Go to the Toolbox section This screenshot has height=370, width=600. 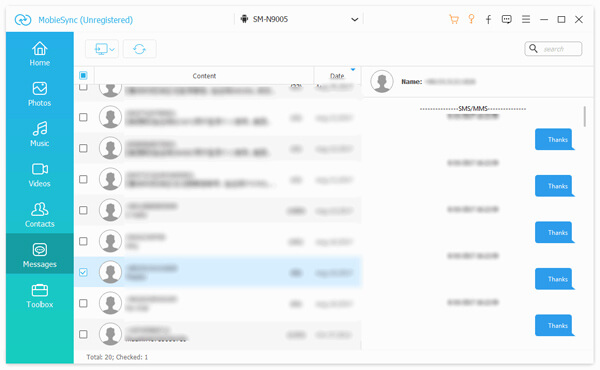point(39,296)
